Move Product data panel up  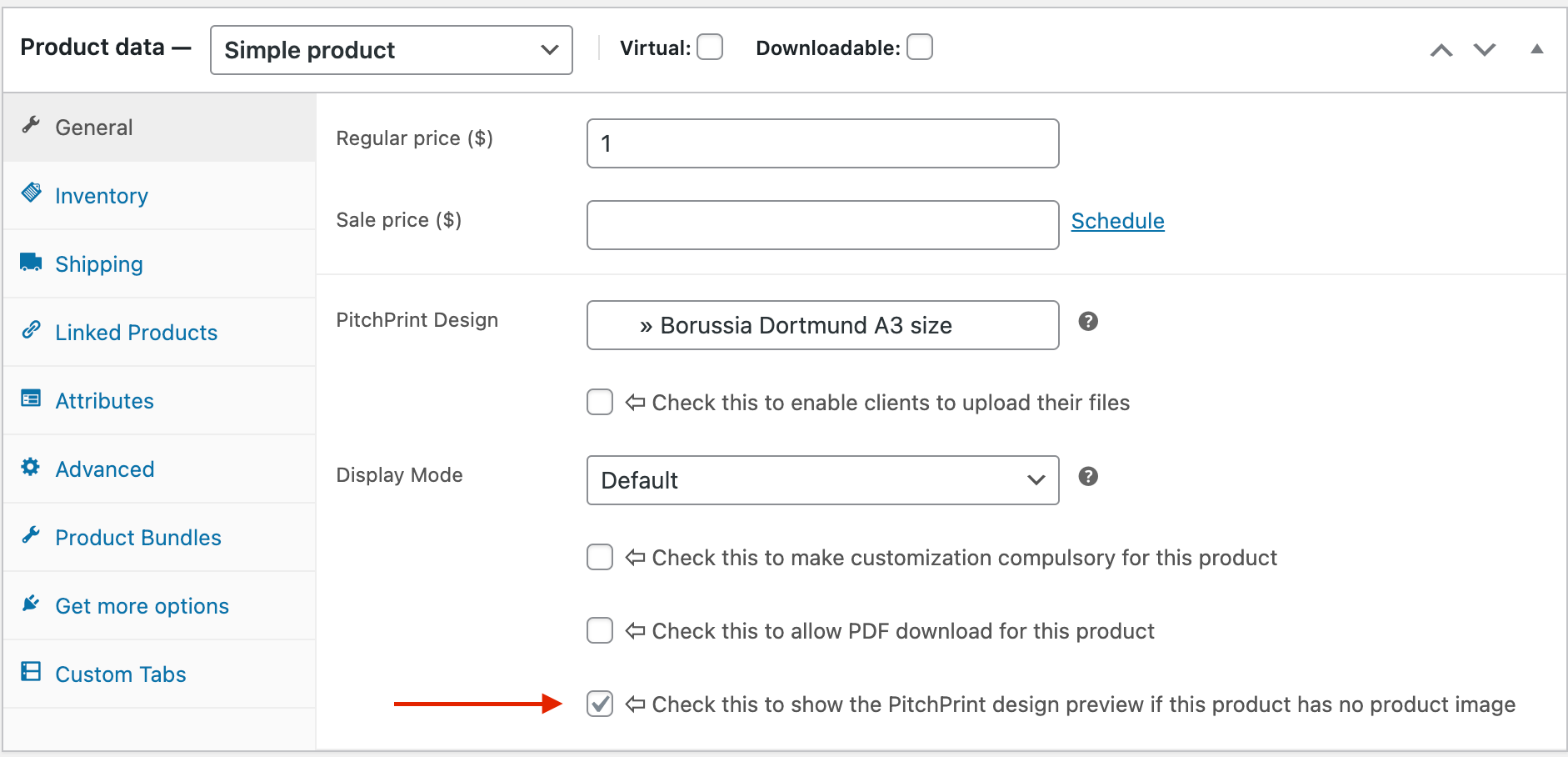[1441, 50]
